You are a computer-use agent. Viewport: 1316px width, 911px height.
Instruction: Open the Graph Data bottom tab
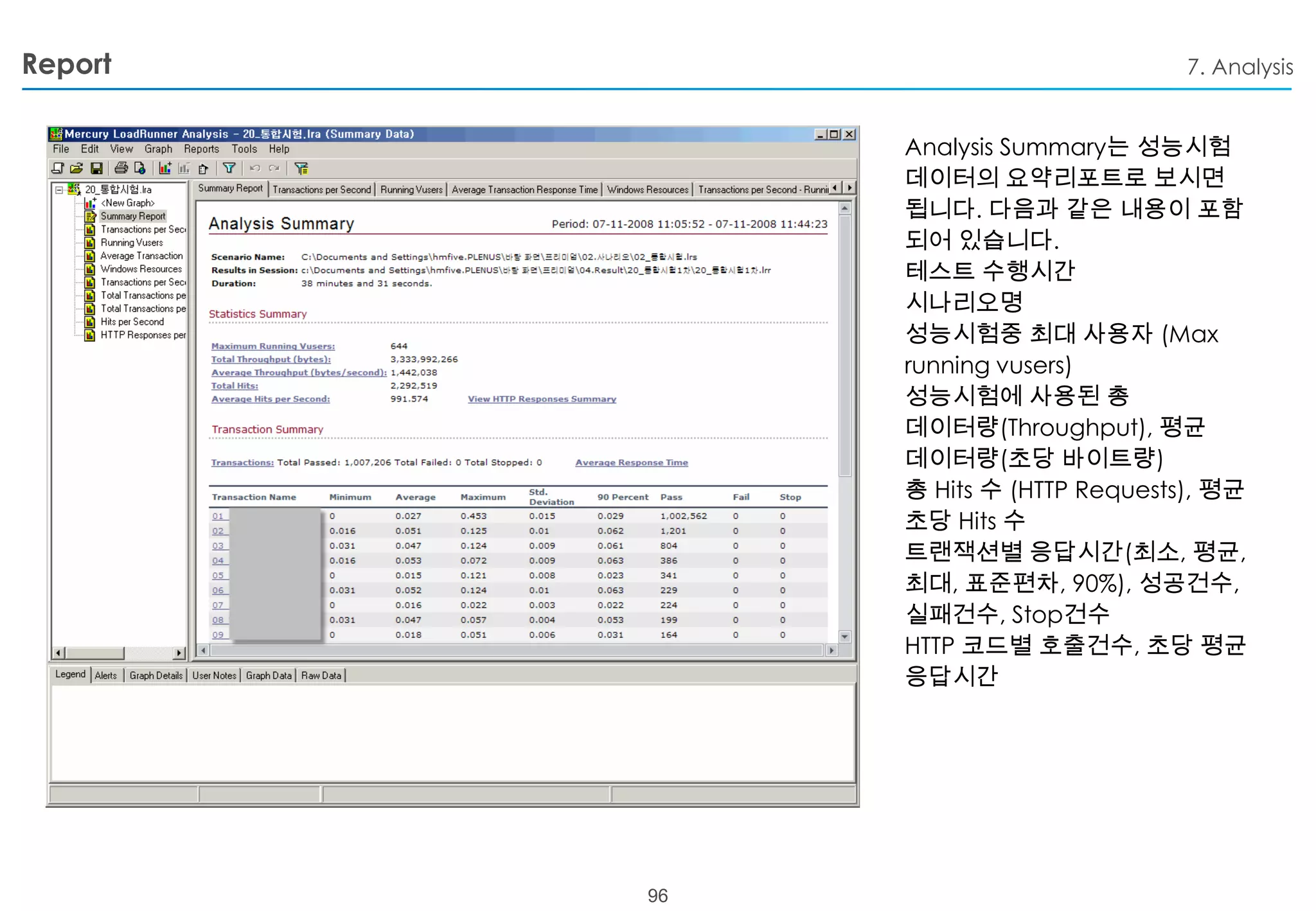[x=269, y=675]
